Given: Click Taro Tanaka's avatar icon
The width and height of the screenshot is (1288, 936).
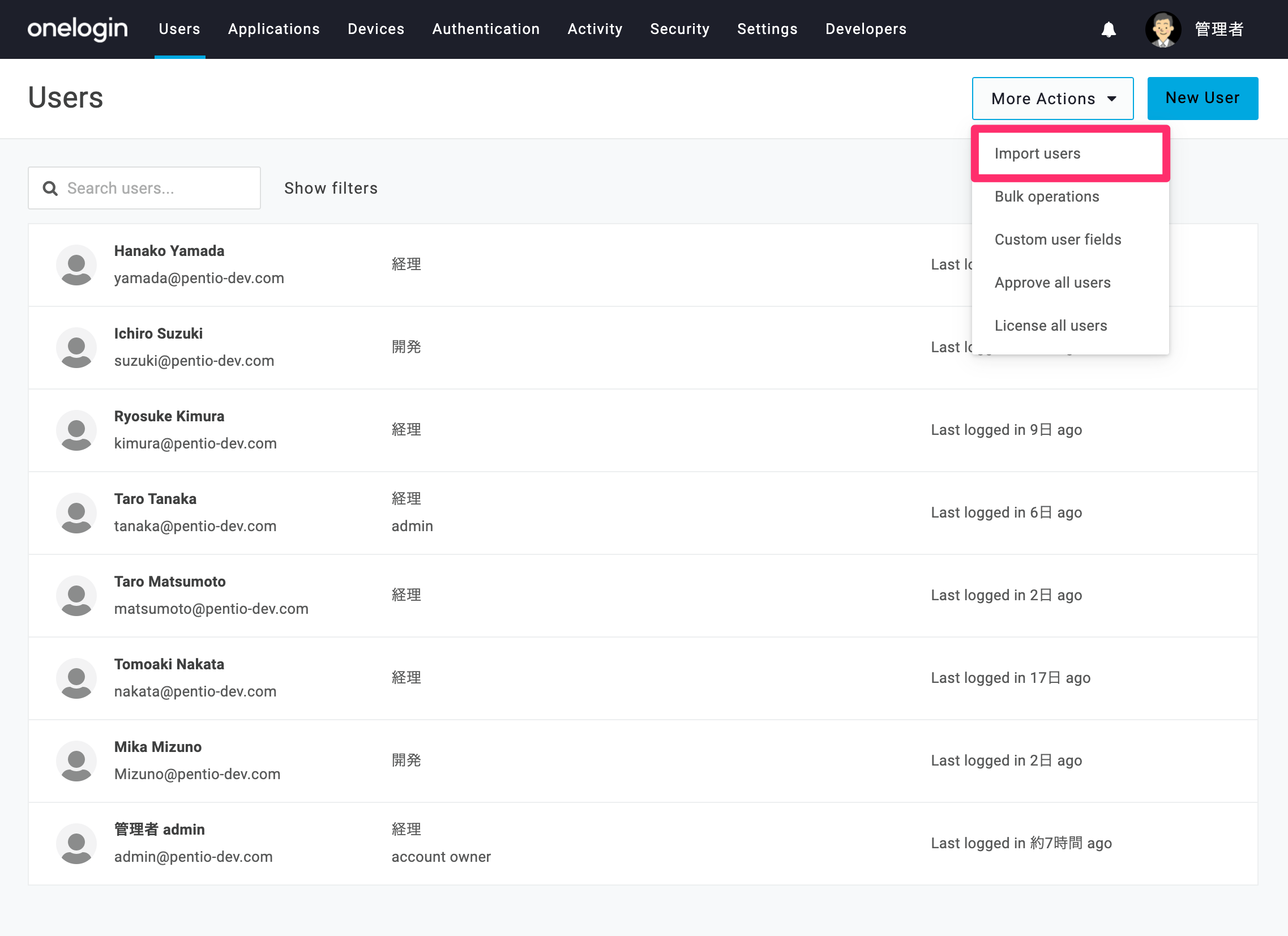Looking at the screenshot, I should (x=76, y=513).
